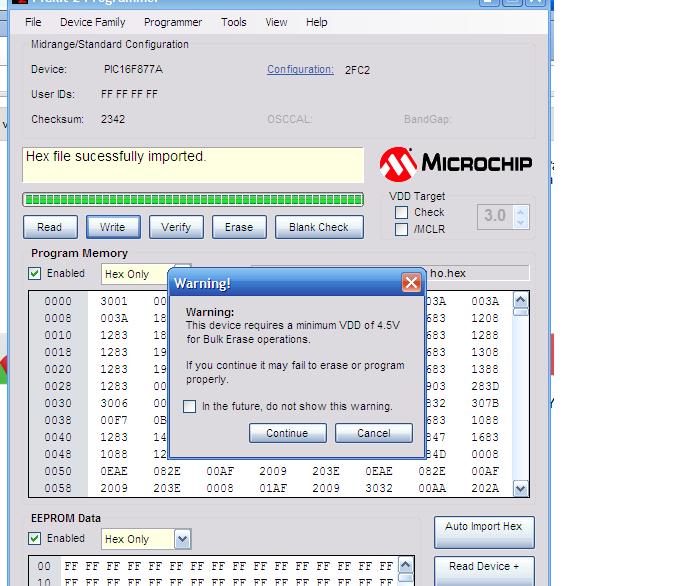Click the Microchip logo
Screen dimensions: 680x586
pos(456,164)
